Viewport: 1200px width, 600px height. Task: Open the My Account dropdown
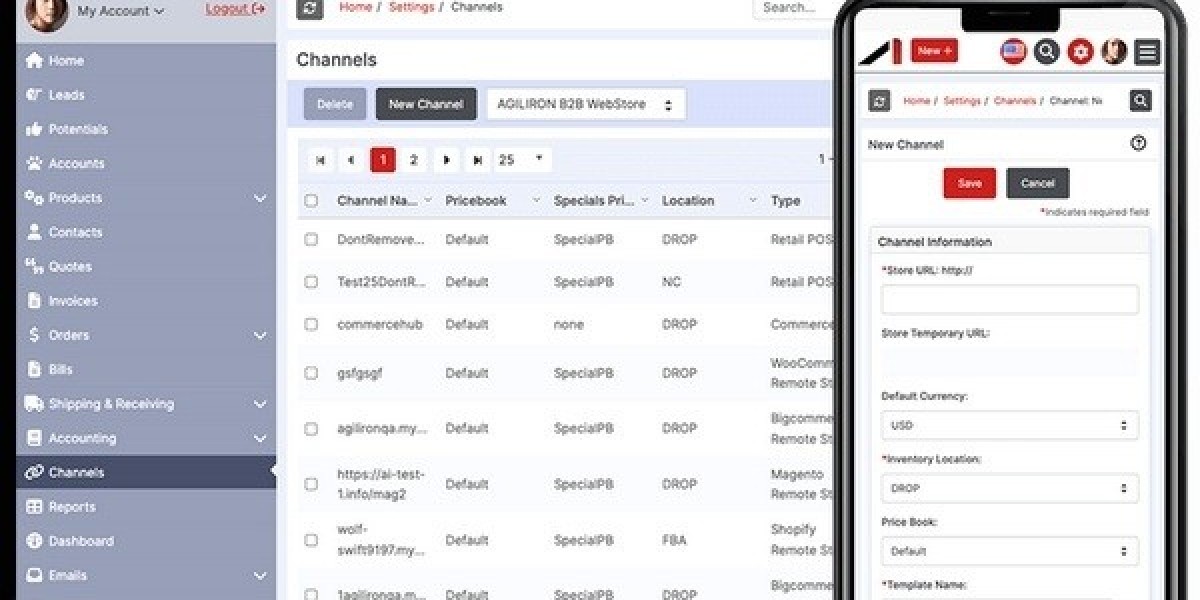120,11
